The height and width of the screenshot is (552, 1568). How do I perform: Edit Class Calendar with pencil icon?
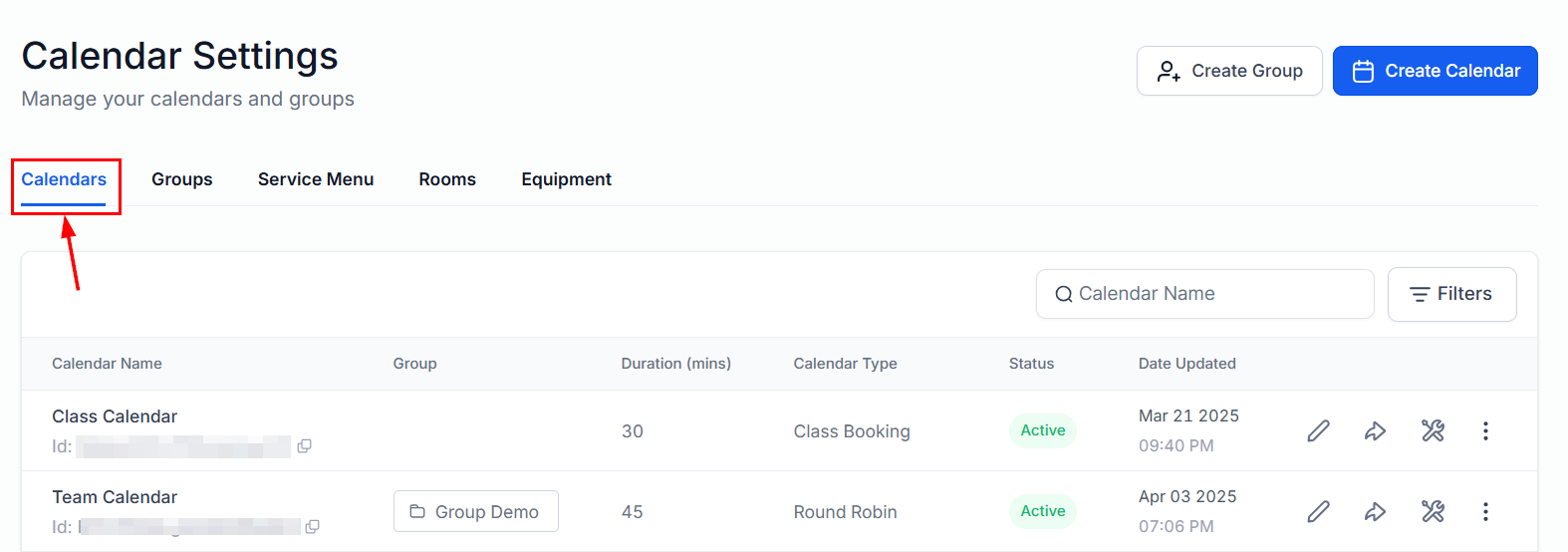[1318, 430]
